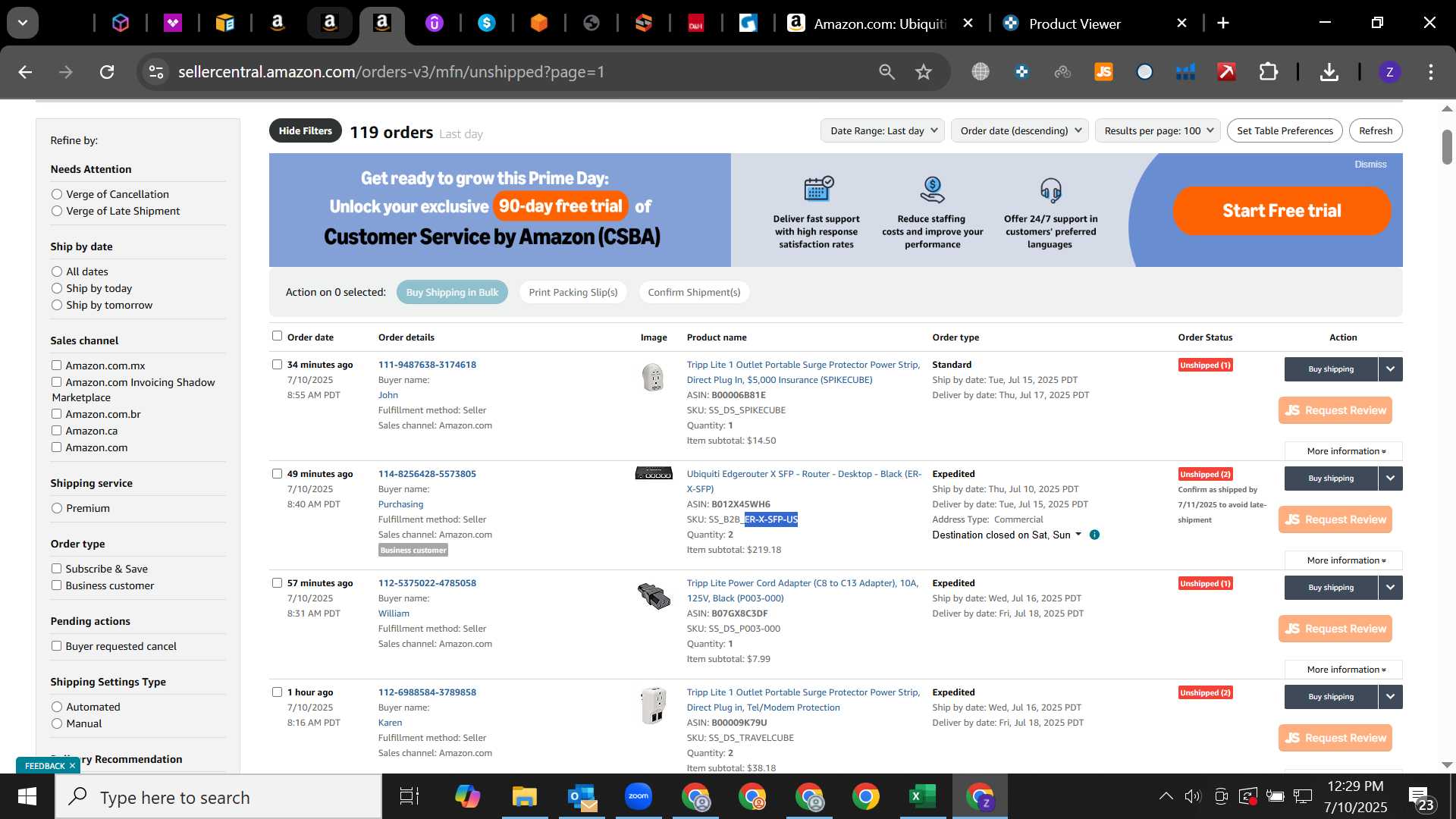Viewport: 1456px width, 819px height.
Task: Open Excel from the taskbar
Action: tap(922, 797)
